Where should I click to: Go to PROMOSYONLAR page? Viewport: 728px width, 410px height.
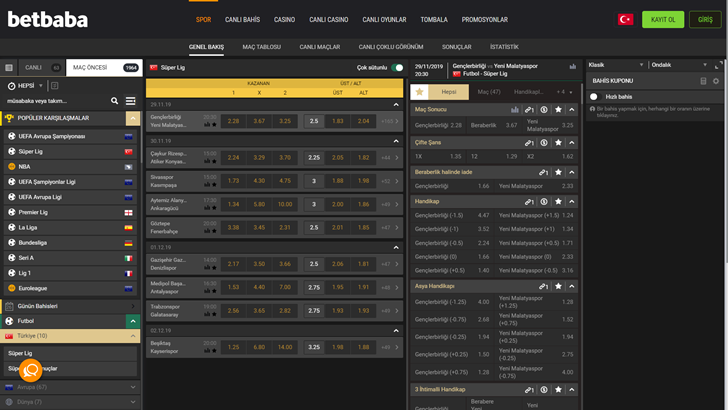click(x=484, y=20)
